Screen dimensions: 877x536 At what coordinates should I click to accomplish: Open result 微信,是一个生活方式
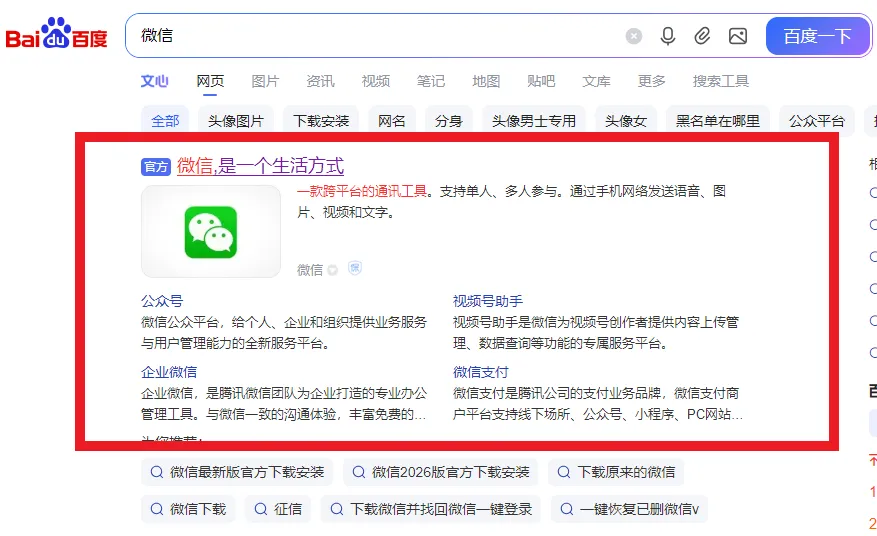point(260,166)
